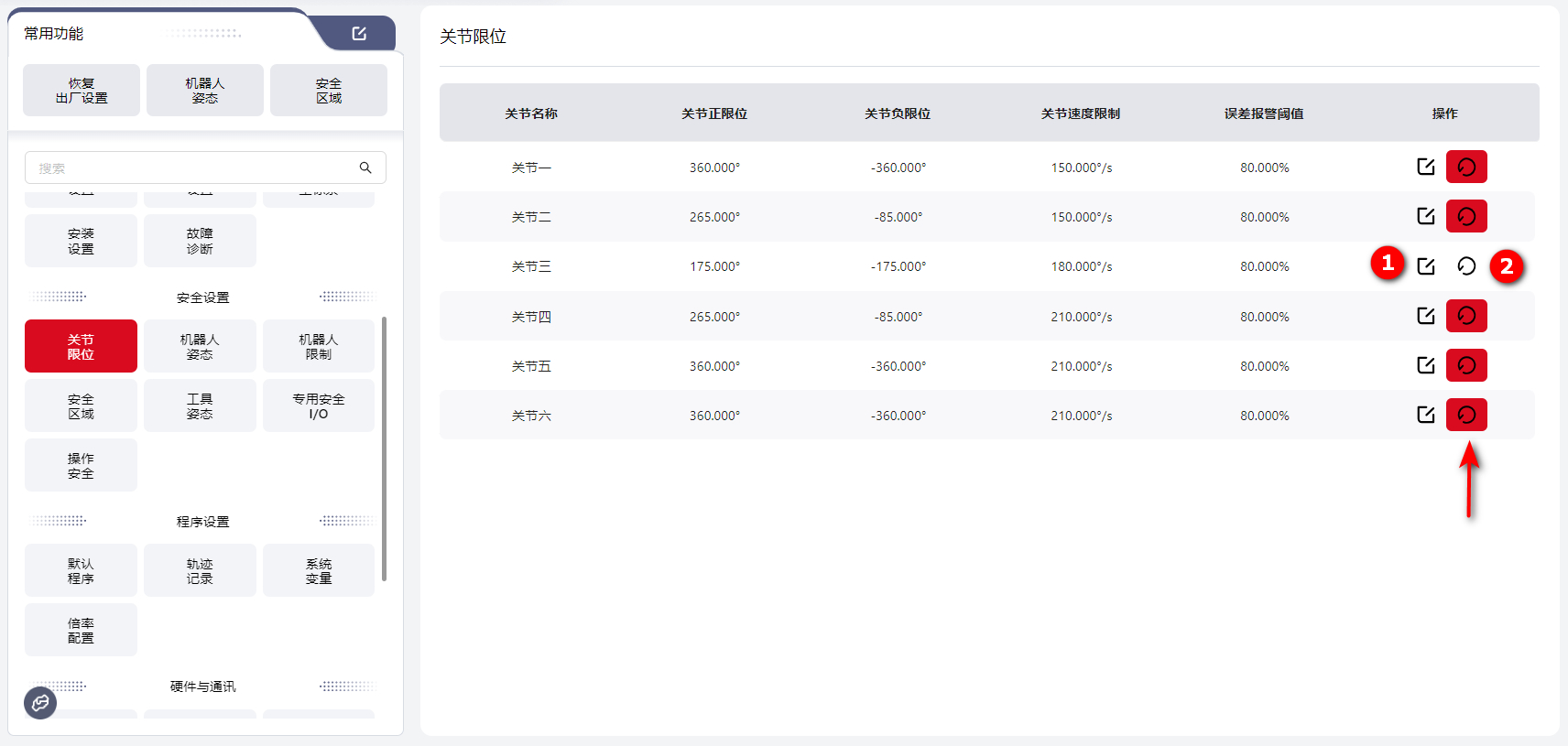Reset 关节六 limits with red button

[x=1465, y=415]
